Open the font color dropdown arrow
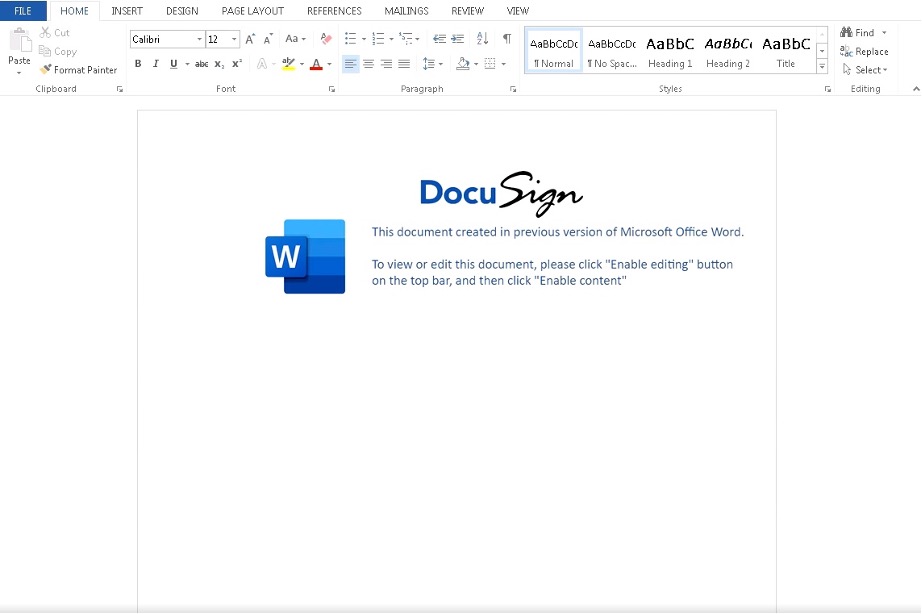Image resolution: width=922 pixels, height=614 pixels. 329,64
